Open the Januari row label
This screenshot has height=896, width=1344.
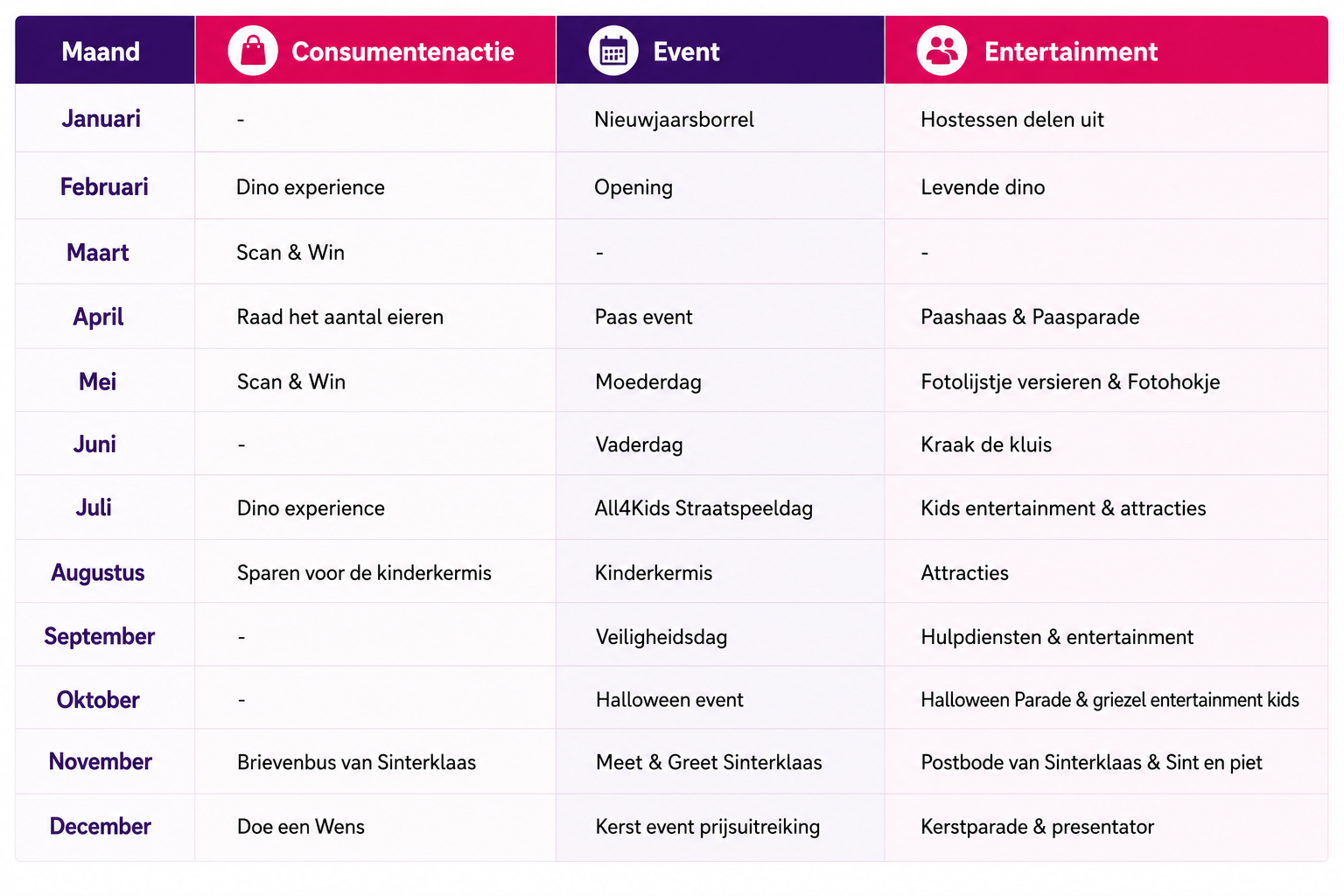[x=101, y=118]
